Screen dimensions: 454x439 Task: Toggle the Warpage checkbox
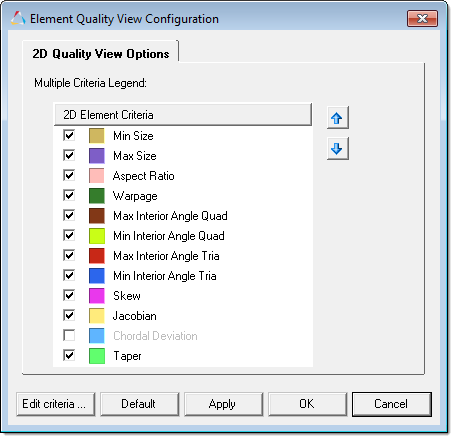(69, 195)
